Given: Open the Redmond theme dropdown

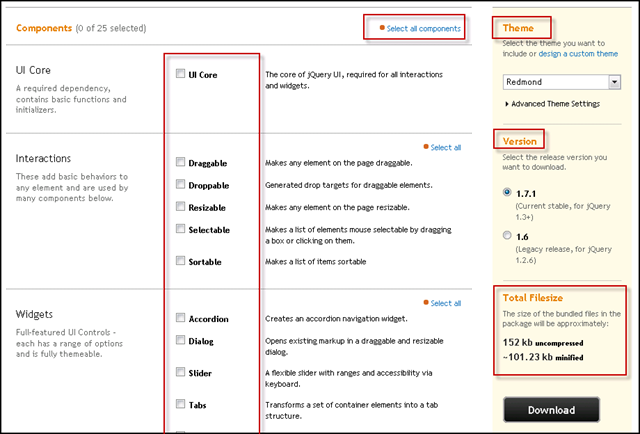Looking at the screenshot, I should coord(561,81).
